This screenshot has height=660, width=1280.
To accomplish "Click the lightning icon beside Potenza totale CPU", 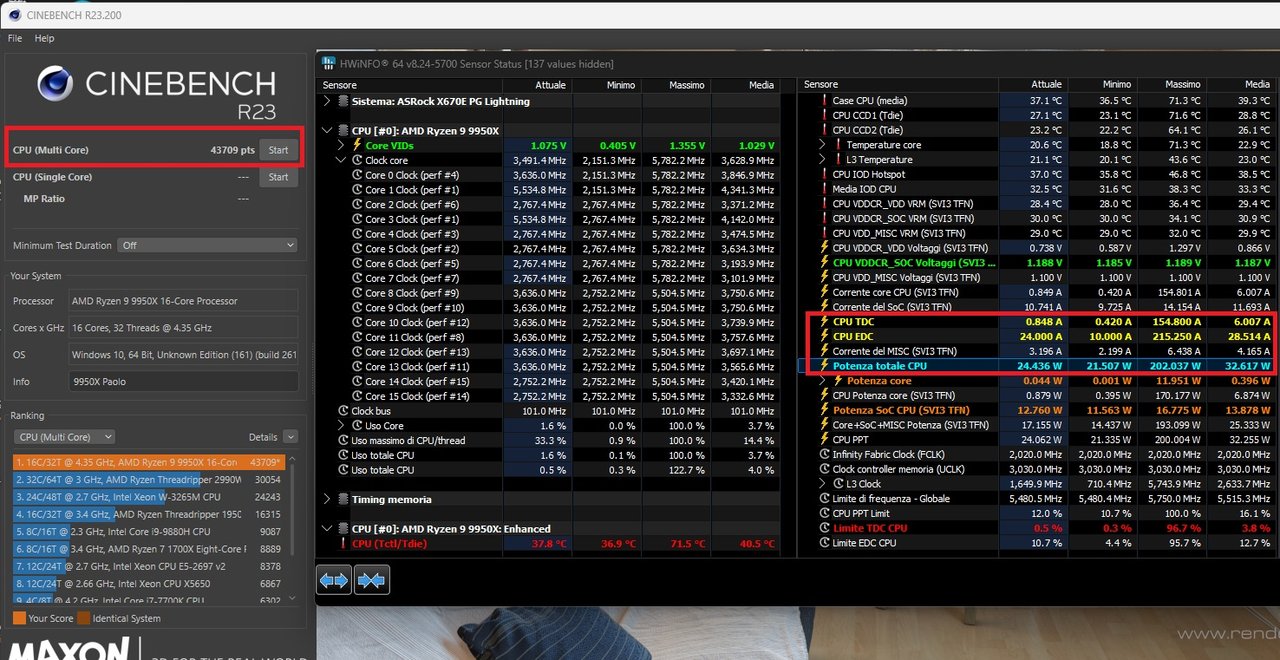I will click(x=824, y=366).
